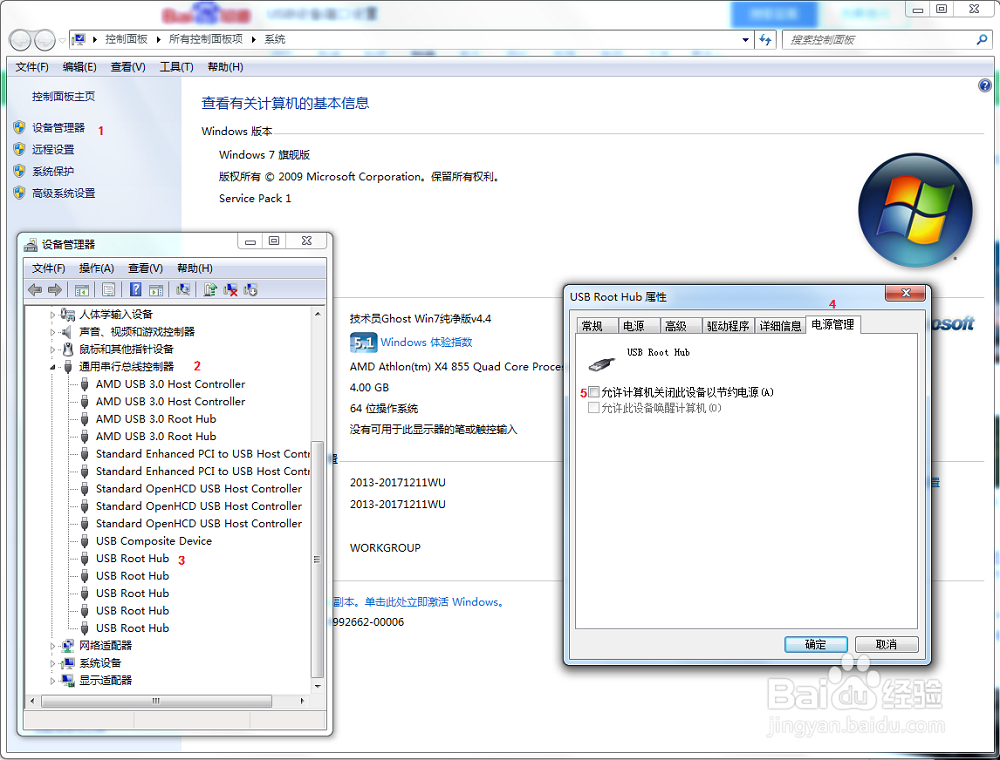1000x760 pixels.
Task: Click blue Help question-mark toolbar icon
Action: [135, 289]
